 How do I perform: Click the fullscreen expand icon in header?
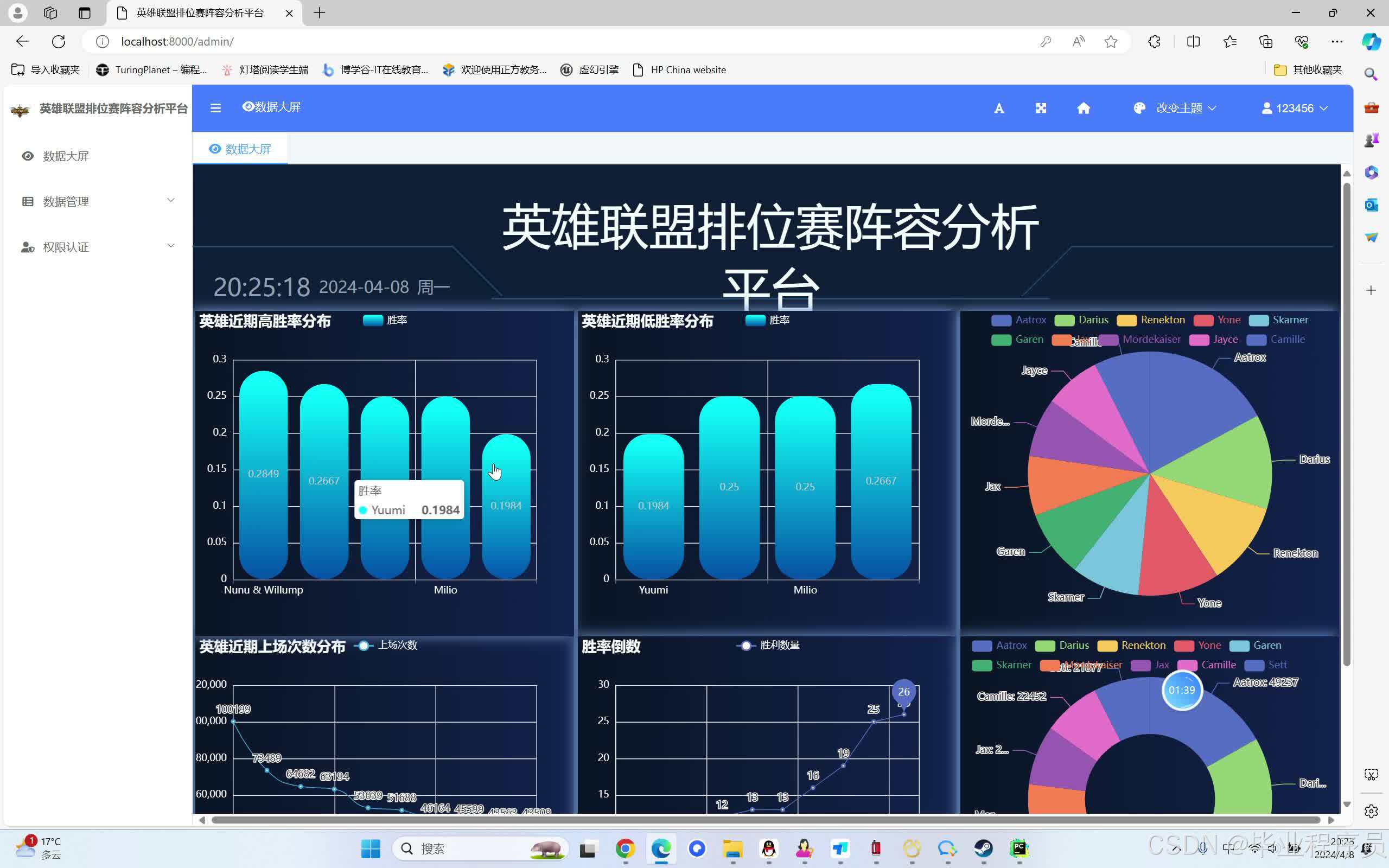click(x=1041, y=108)
